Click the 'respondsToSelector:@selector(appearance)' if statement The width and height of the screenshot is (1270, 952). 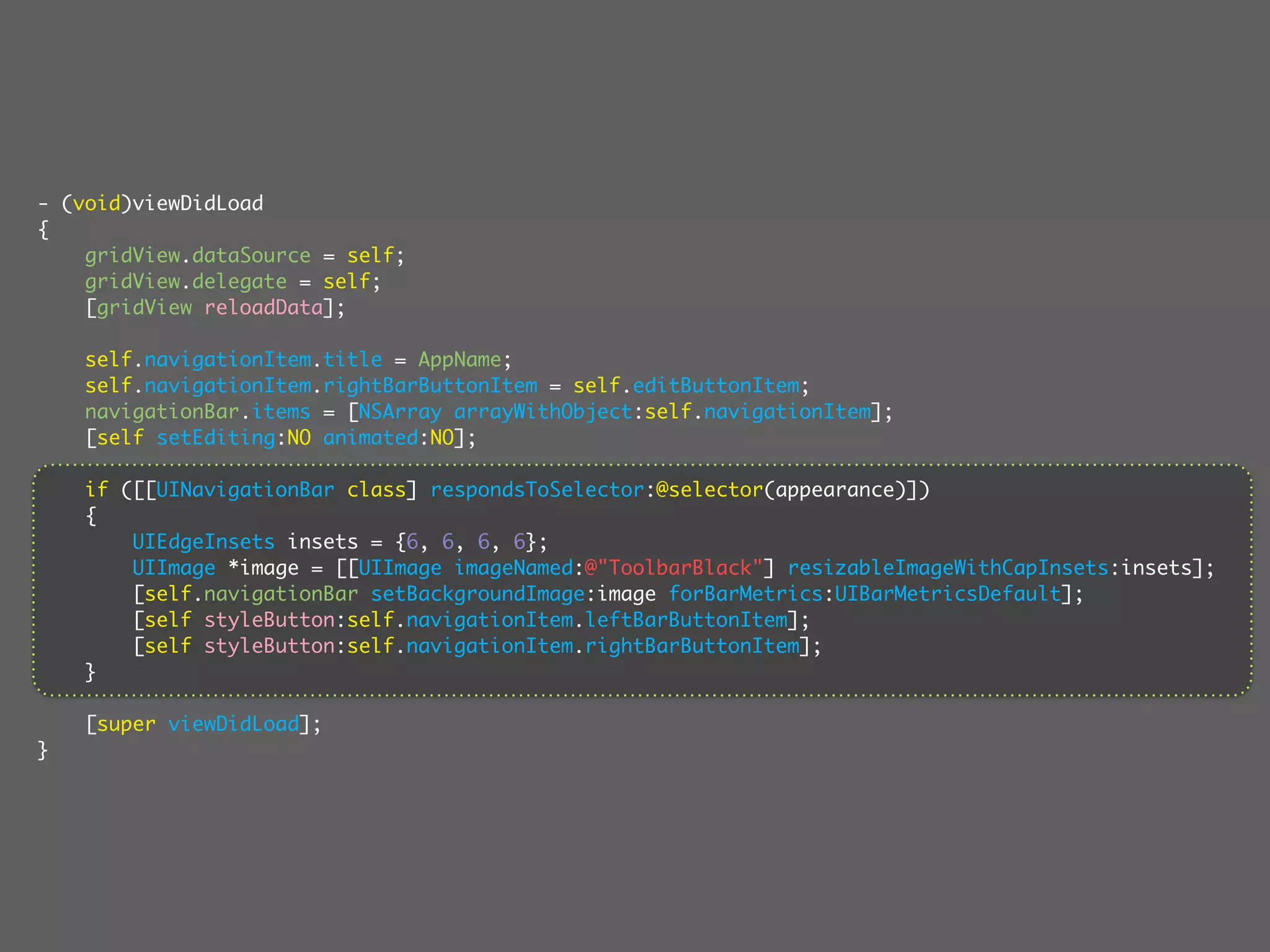tap(507, 490)
